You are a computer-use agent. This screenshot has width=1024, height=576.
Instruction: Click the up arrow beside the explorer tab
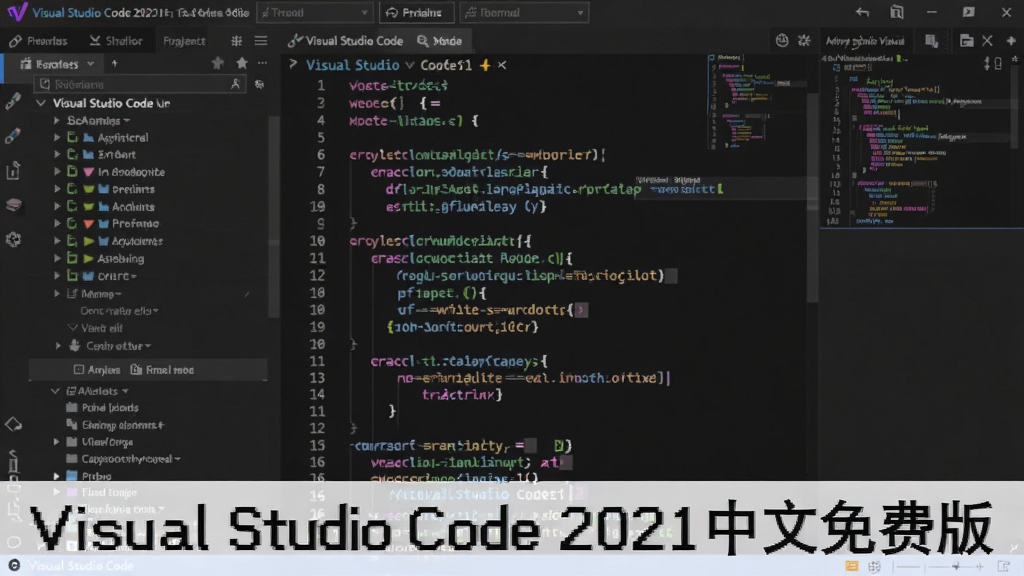click(x=114, y=63)
